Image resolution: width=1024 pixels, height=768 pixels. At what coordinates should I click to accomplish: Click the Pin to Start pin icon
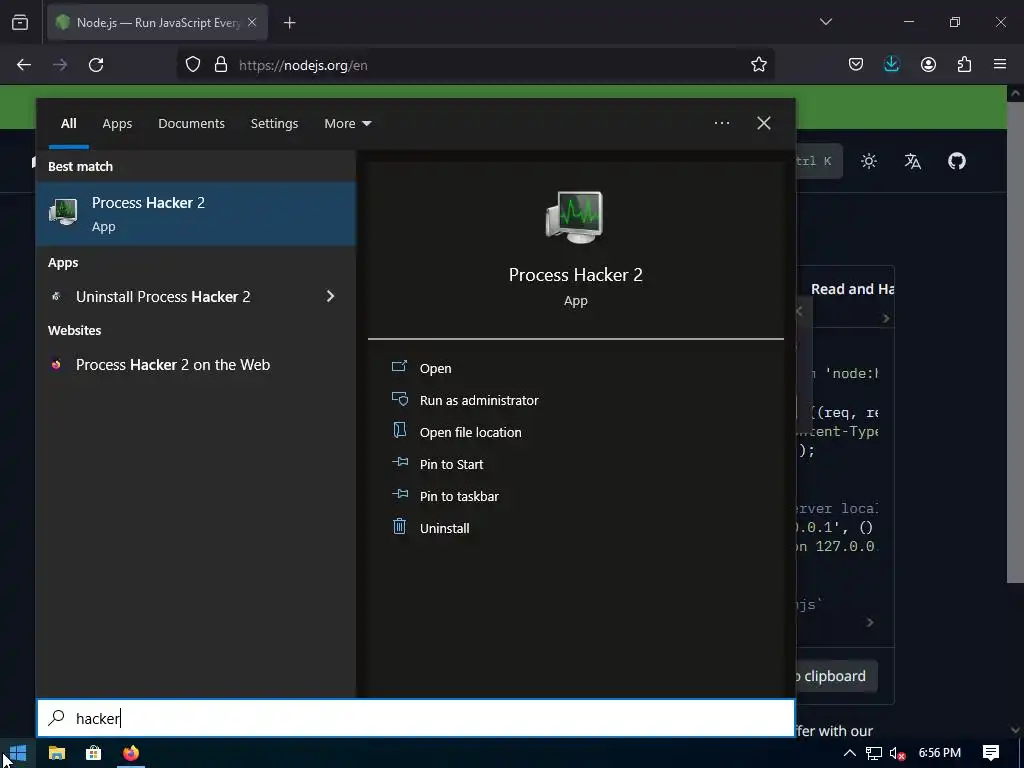point(400,463)
